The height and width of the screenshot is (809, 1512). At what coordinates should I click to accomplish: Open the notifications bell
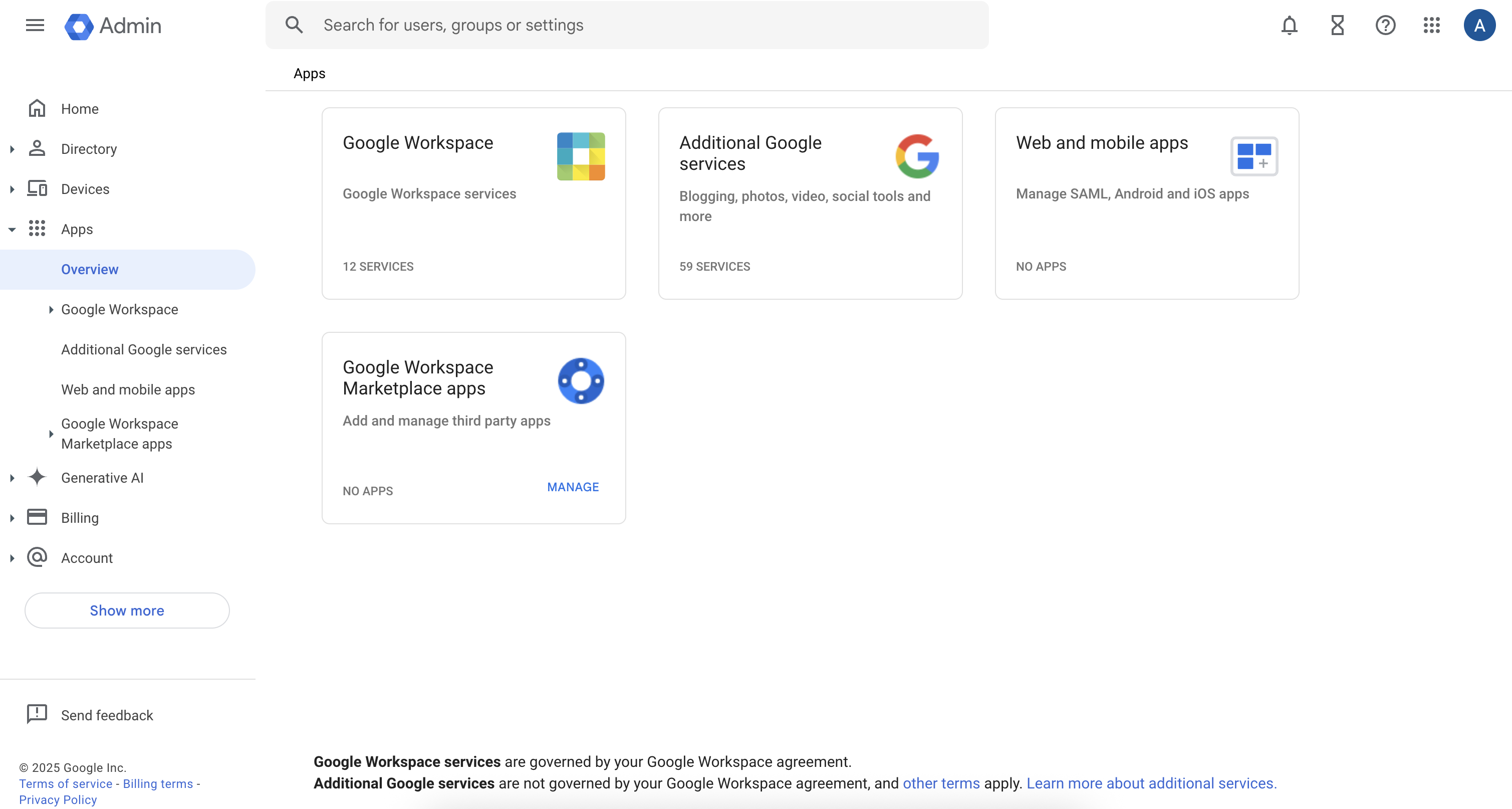1289,25
